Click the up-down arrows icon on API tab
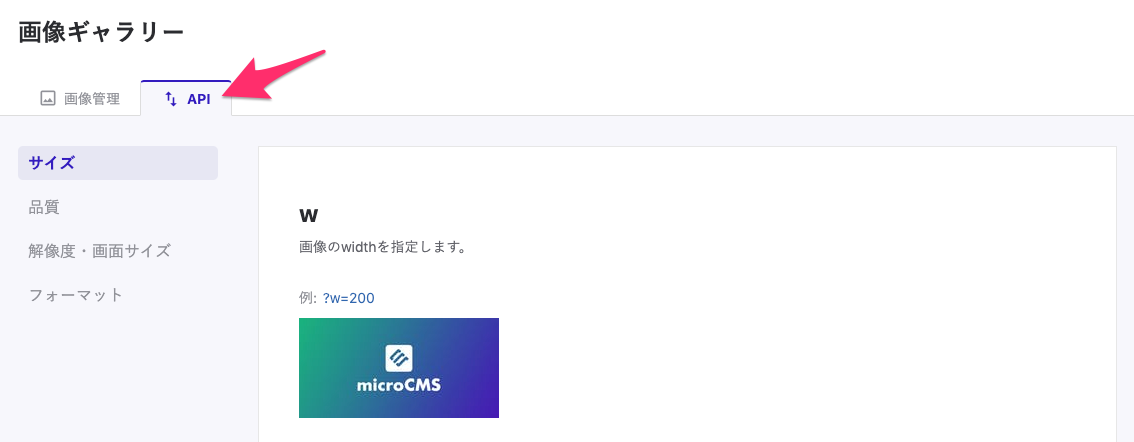1134x442 pixels. coord(171,99)
